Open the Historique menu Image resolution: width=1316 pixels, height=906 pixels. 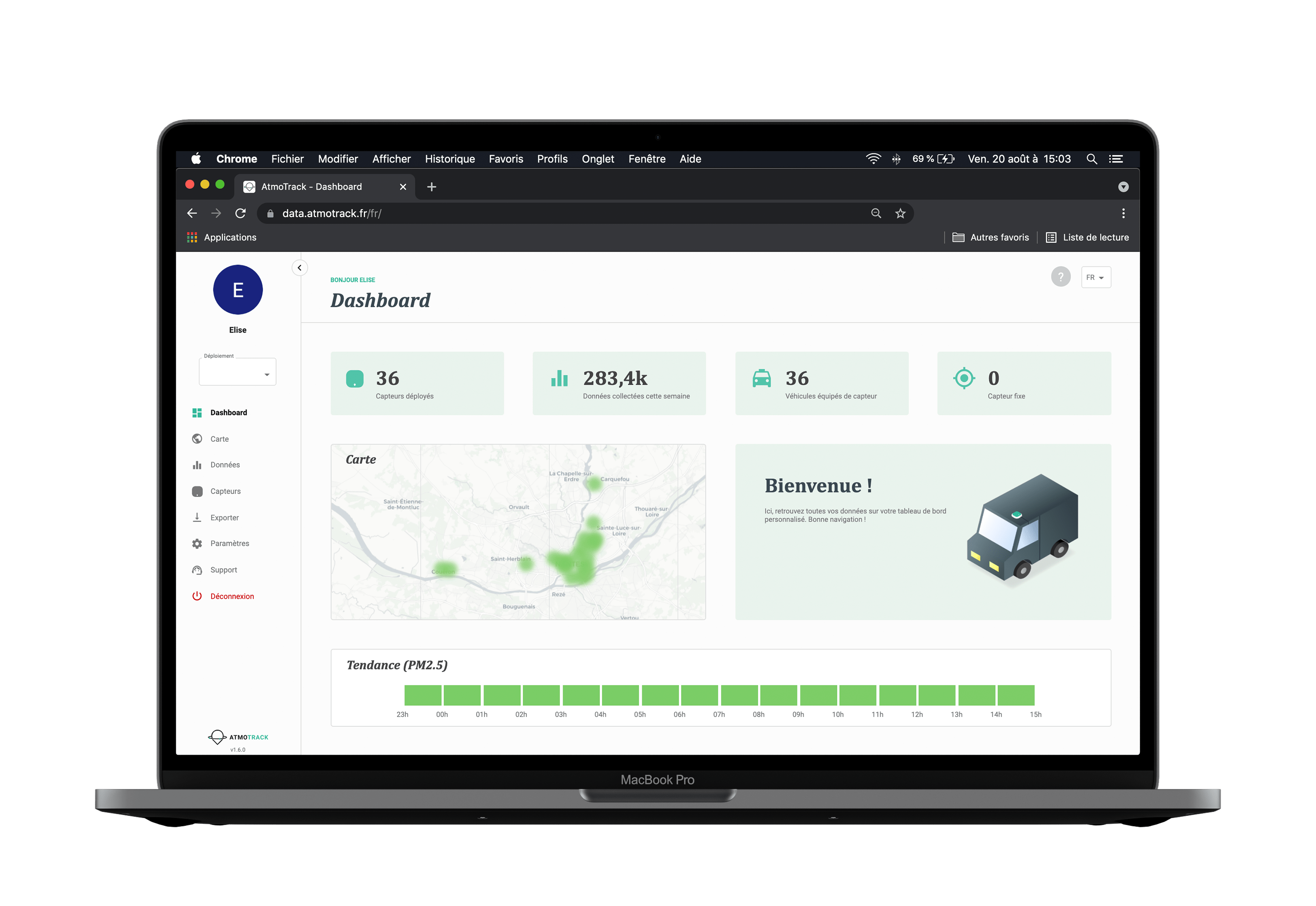pyautogui.click(x=449, y=159)
